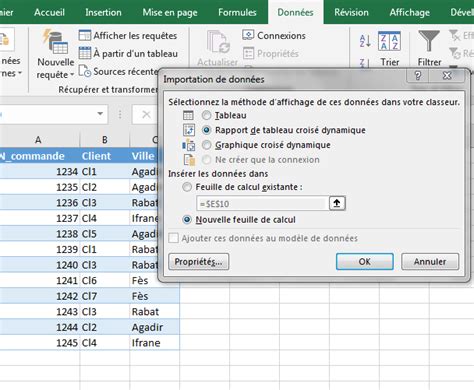Confirm with the OK button
Screen dimensions: 474x390
point(364,261)
